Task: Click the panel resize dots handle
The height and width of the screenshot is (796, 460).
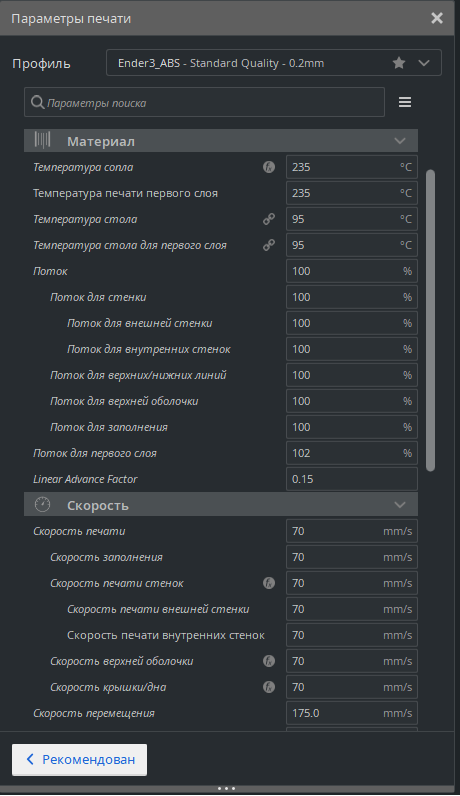Action: click(x=226, y=788)
